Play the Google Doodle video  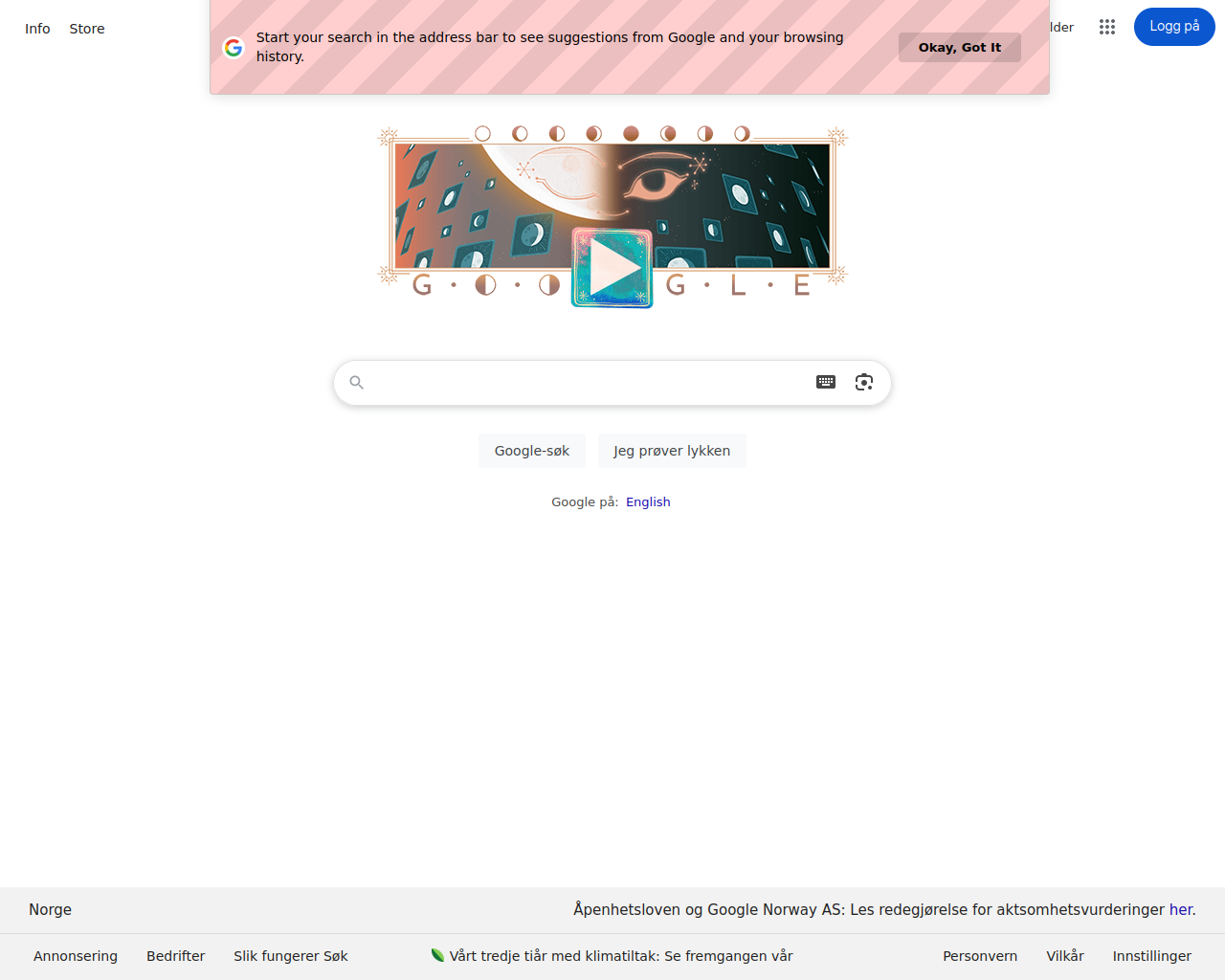click(x=612, y=268)
